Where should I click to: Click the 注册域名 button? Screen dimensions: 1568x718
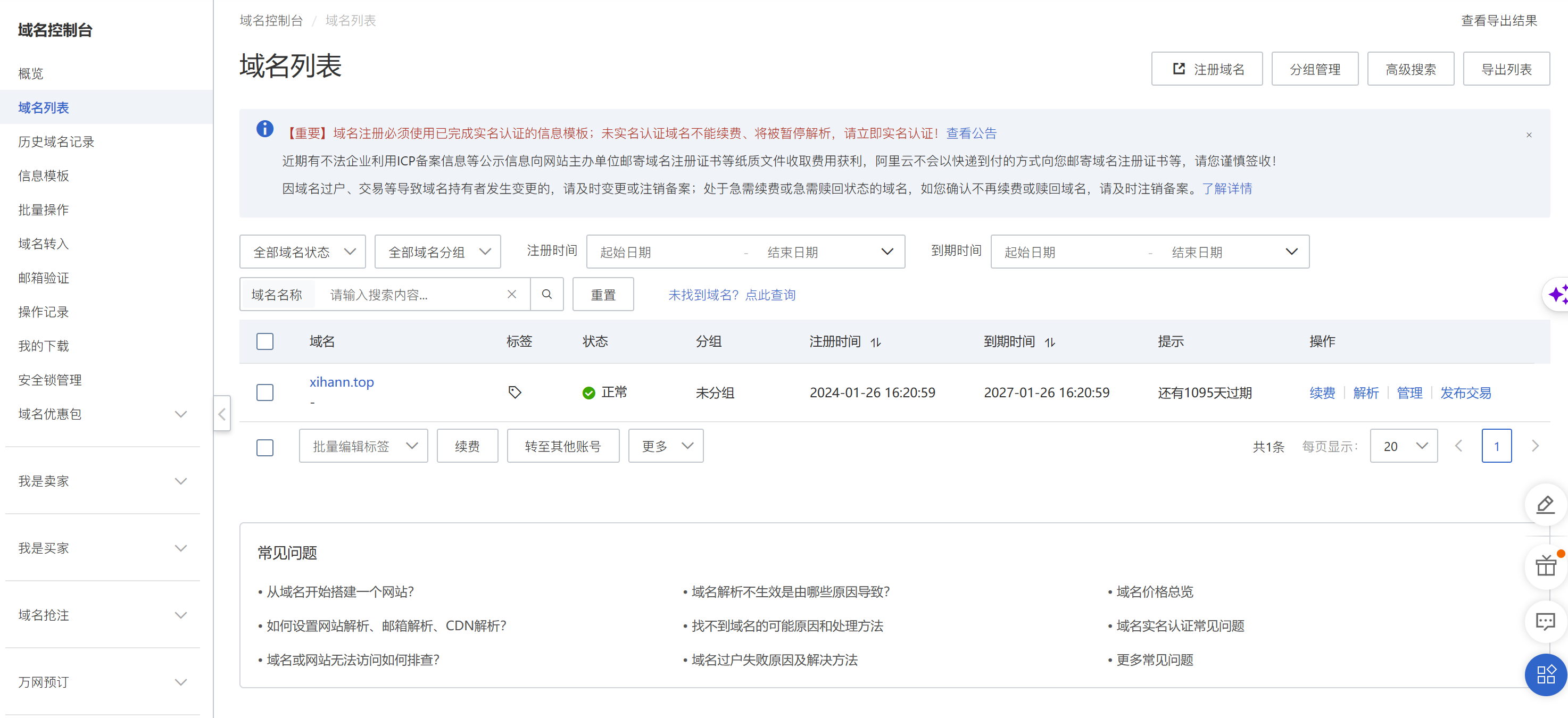click(x=1206, y=69)
